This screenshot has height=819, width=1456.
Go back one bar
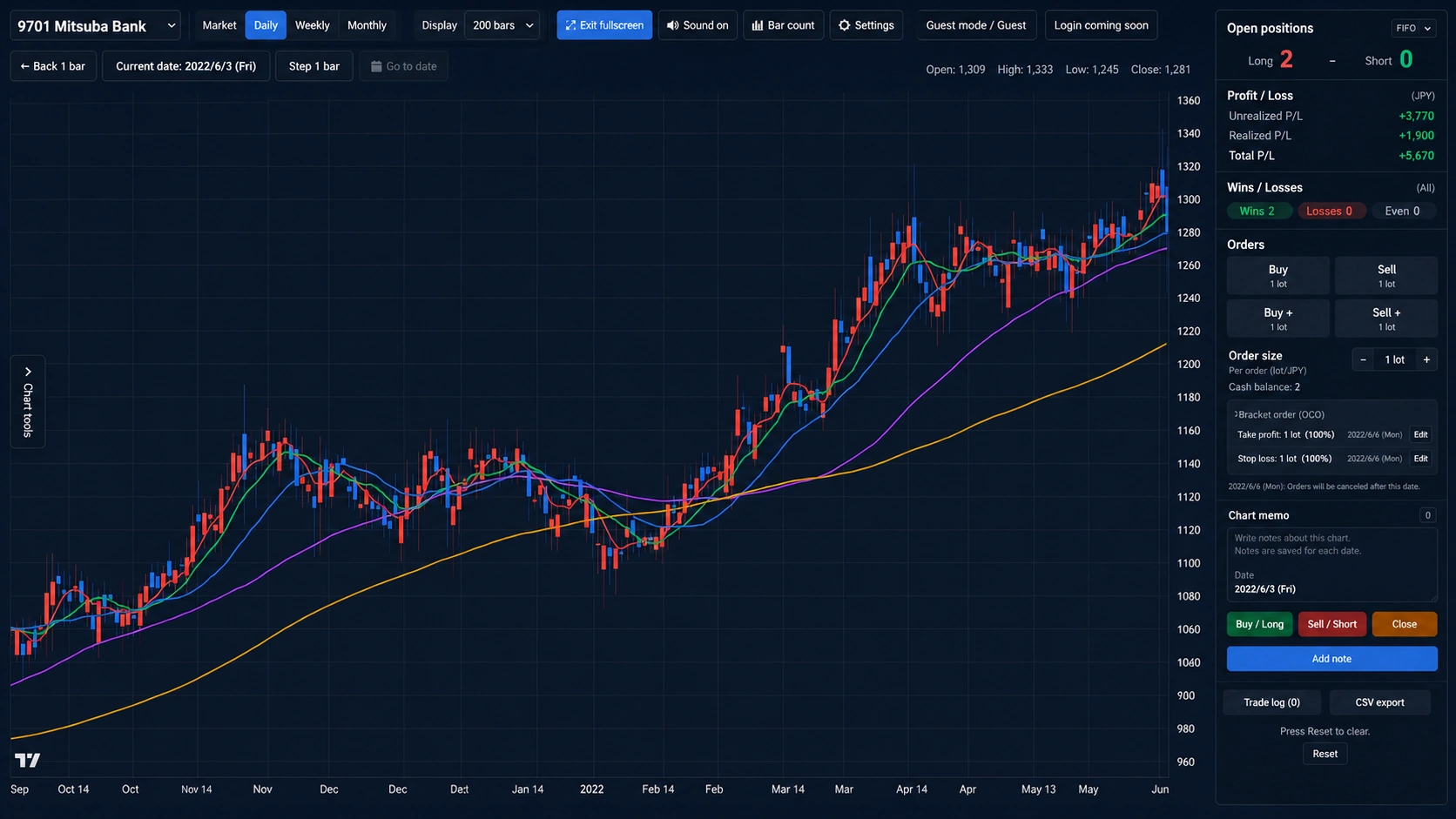click(53, 66)
